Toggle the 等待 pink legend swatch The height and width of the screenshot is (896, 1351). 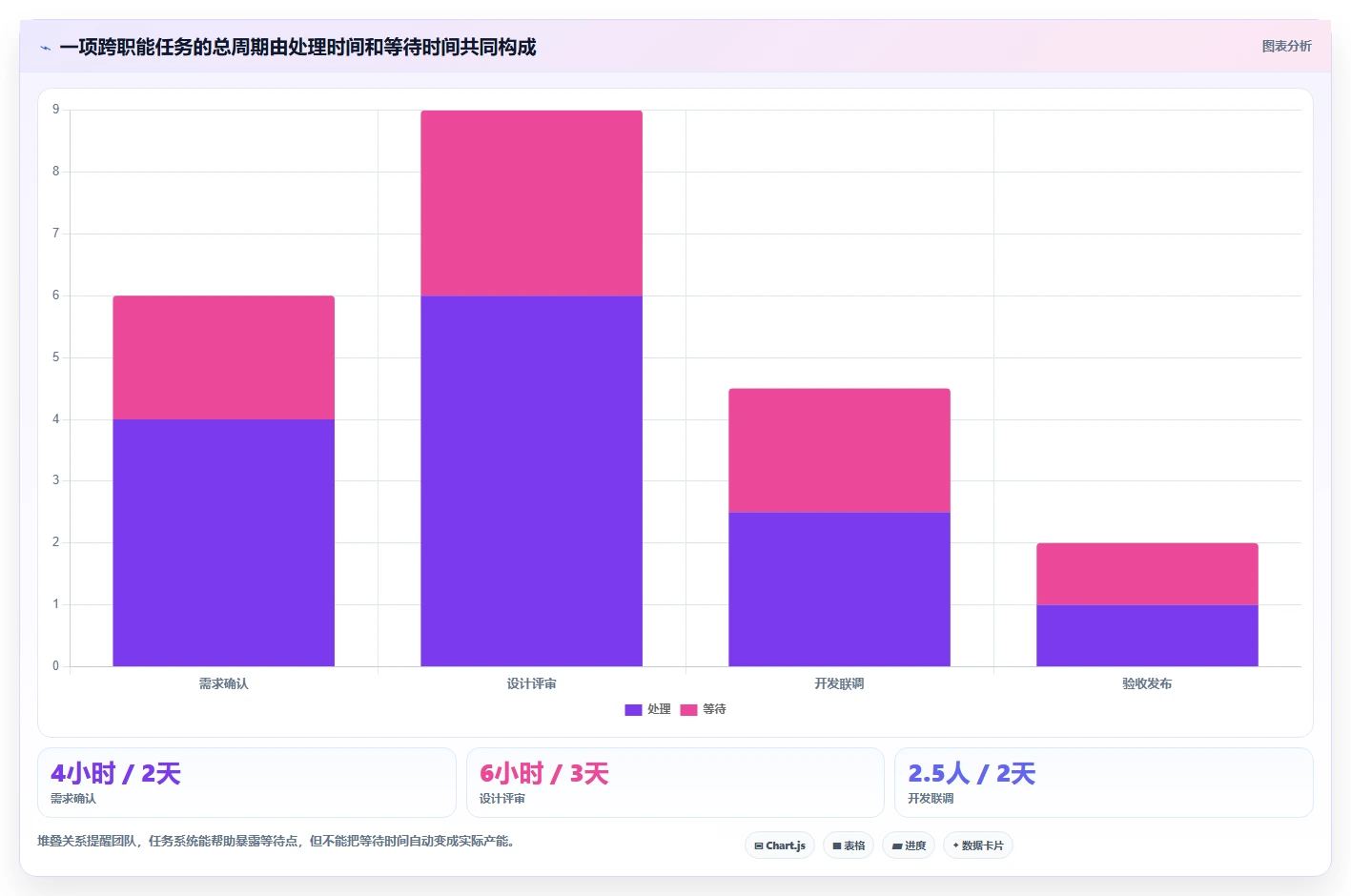tap(688, 709)
